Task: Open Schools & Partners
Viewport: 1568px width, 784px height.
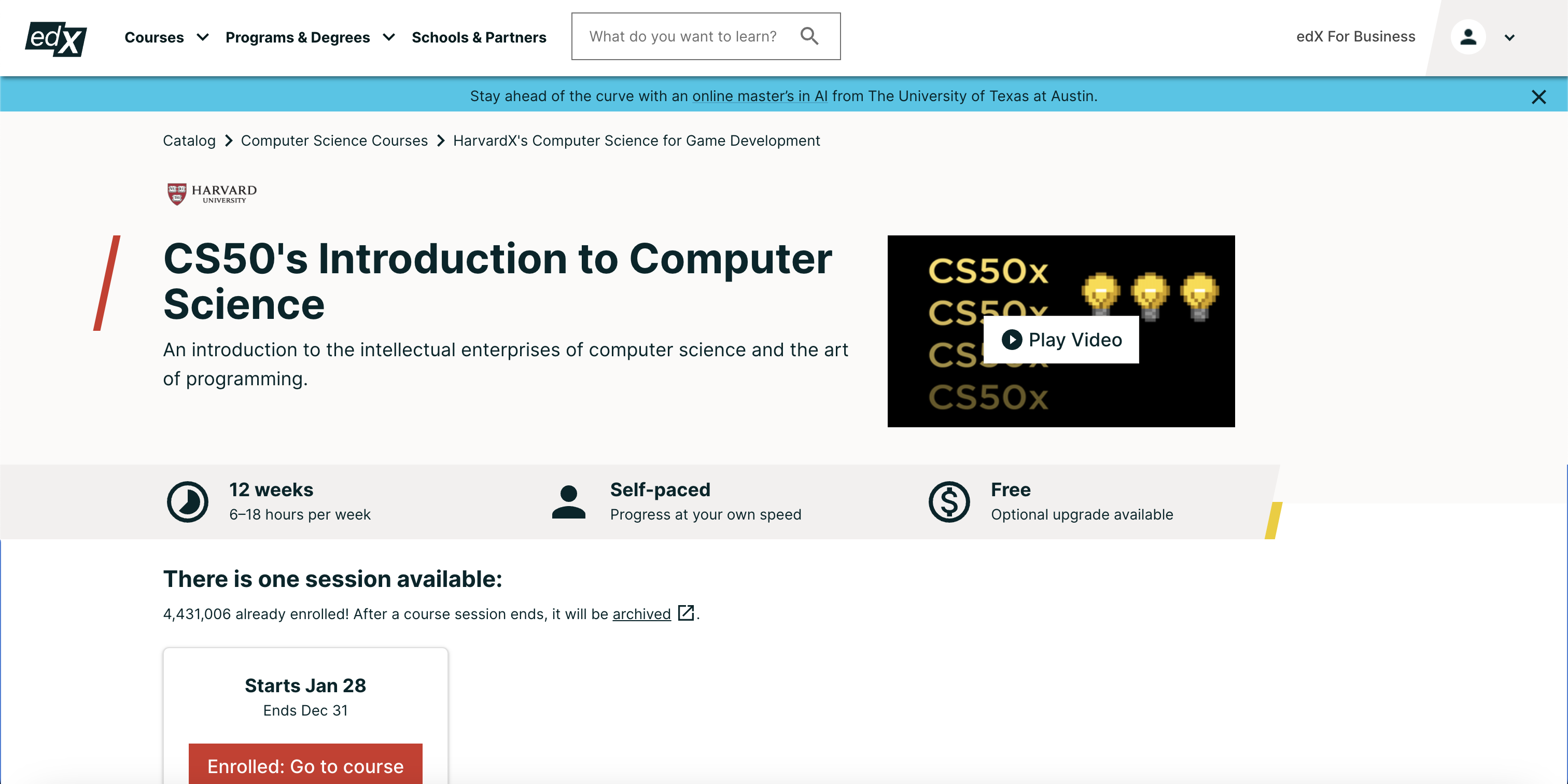Action: click(479, 37)
